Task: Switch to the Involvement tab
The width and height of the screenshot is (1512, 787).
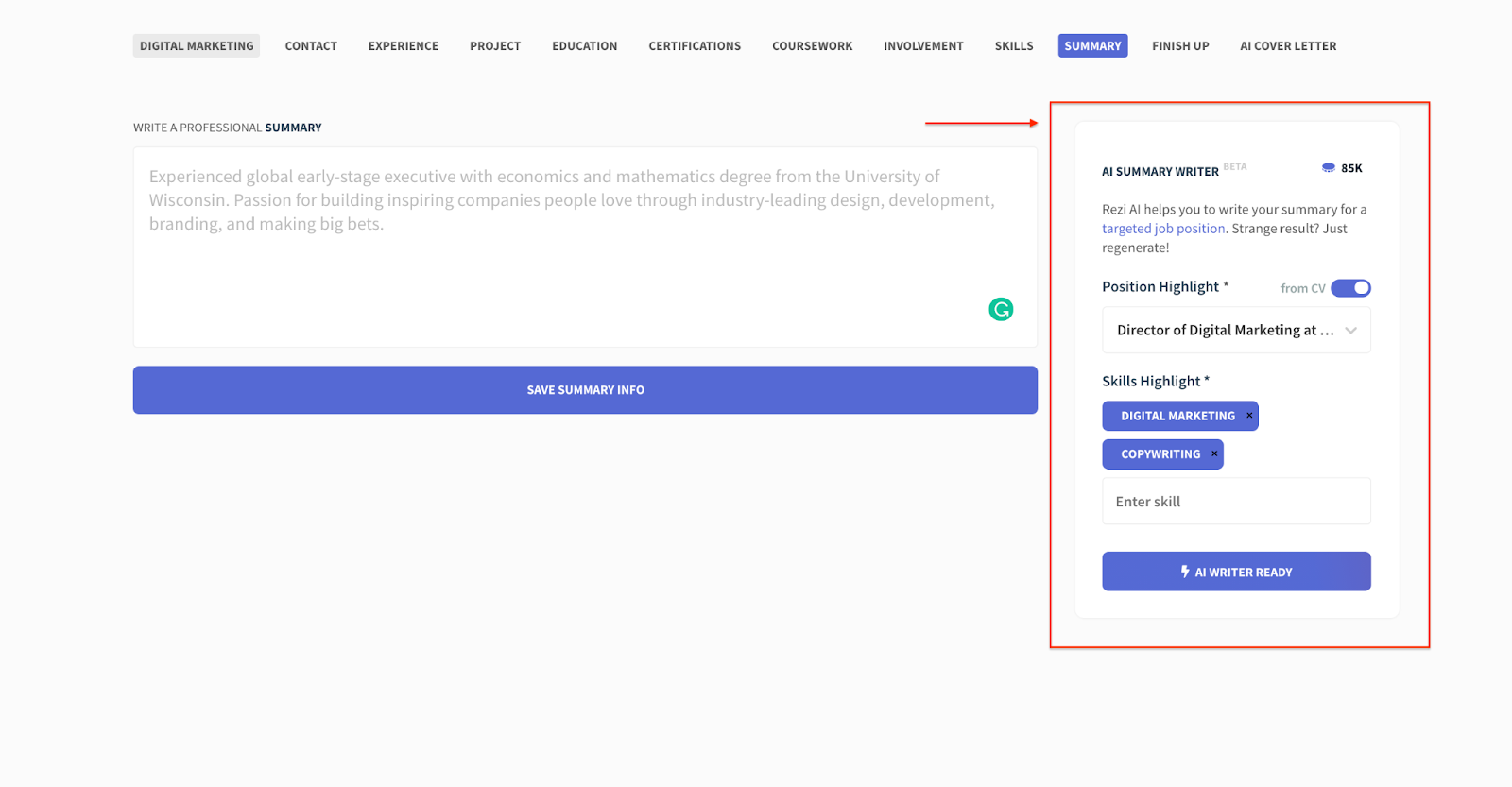Action: click(923, 45)
